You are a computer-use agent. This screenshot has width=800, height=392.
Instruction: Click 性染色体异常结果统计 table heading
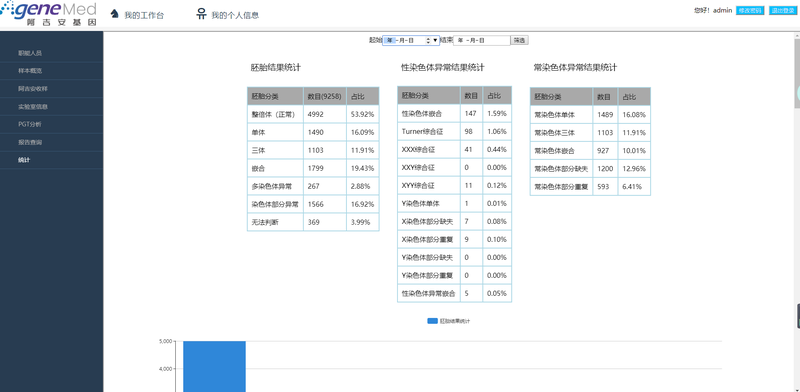click(x=443, y=67)
